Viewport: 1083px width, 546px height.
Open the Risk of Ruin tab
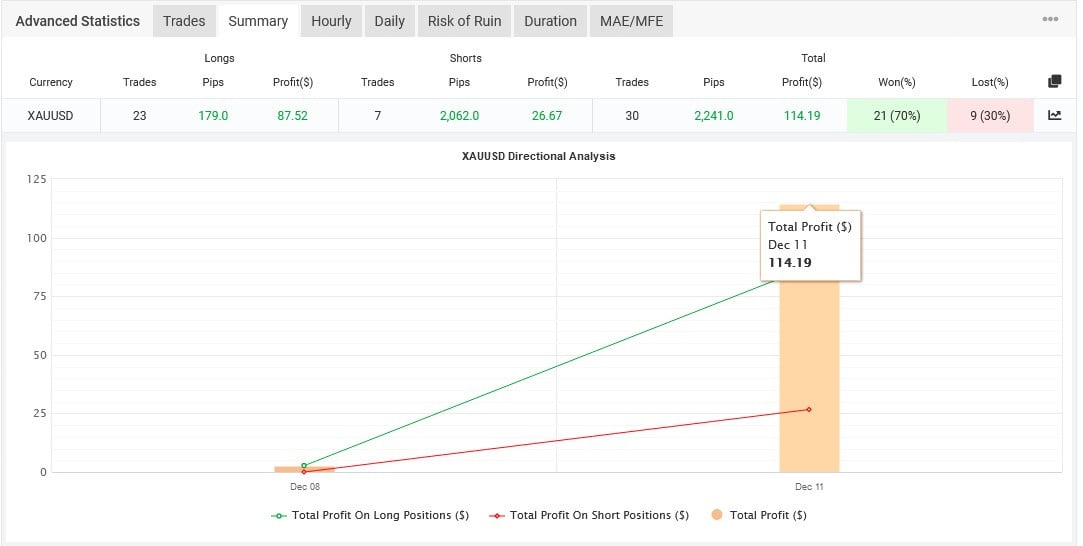pos(464,21)
